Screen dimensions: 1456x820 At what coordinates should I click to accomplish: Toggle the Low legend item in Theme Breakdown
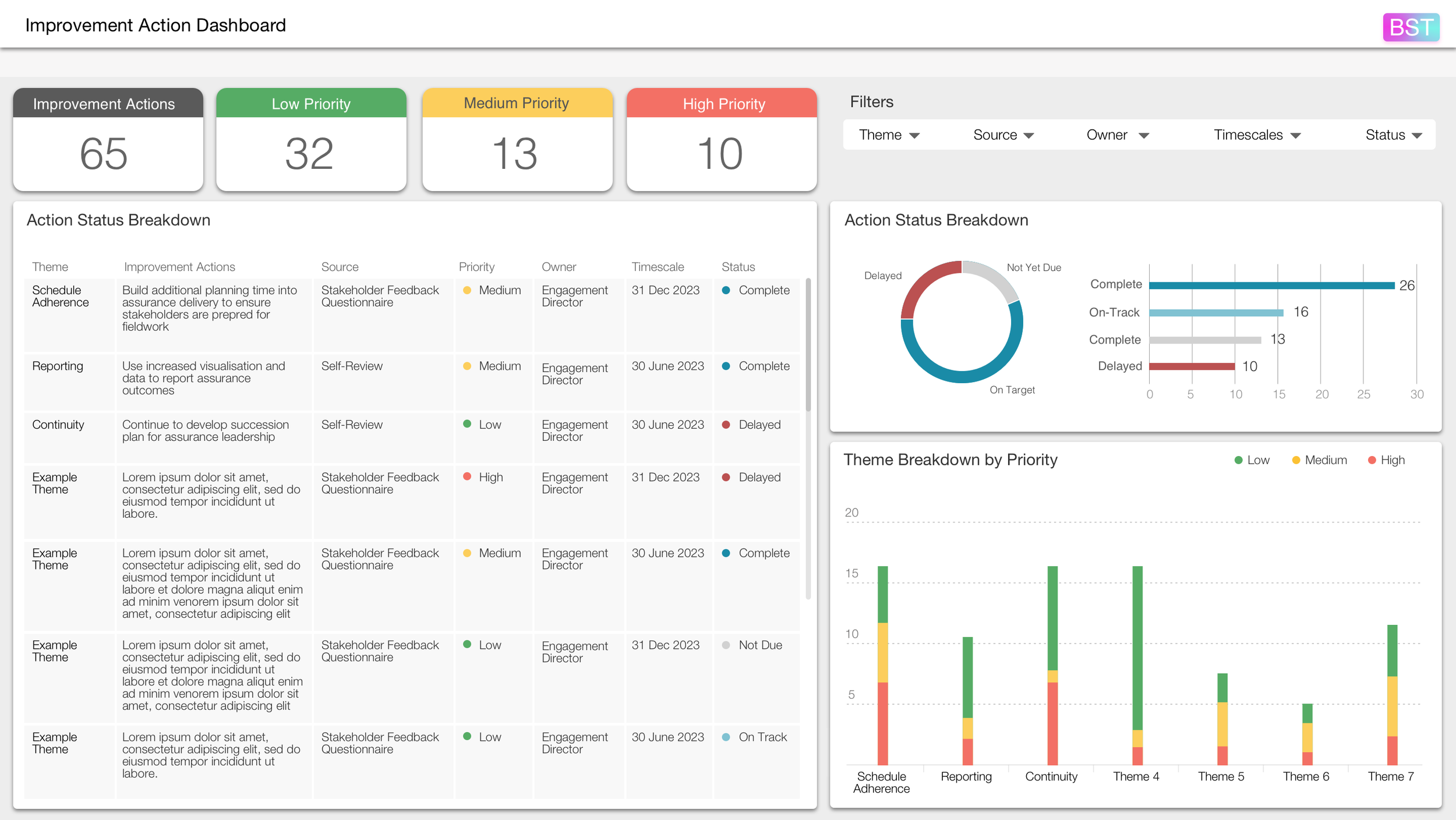coord(1250,460)
